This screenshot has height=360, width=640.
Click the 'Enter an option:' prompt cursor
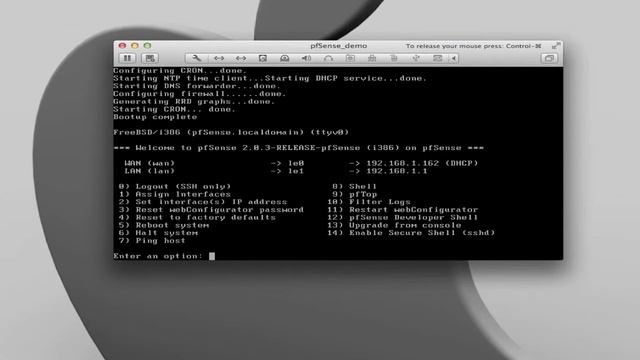(x=212, y=256)
